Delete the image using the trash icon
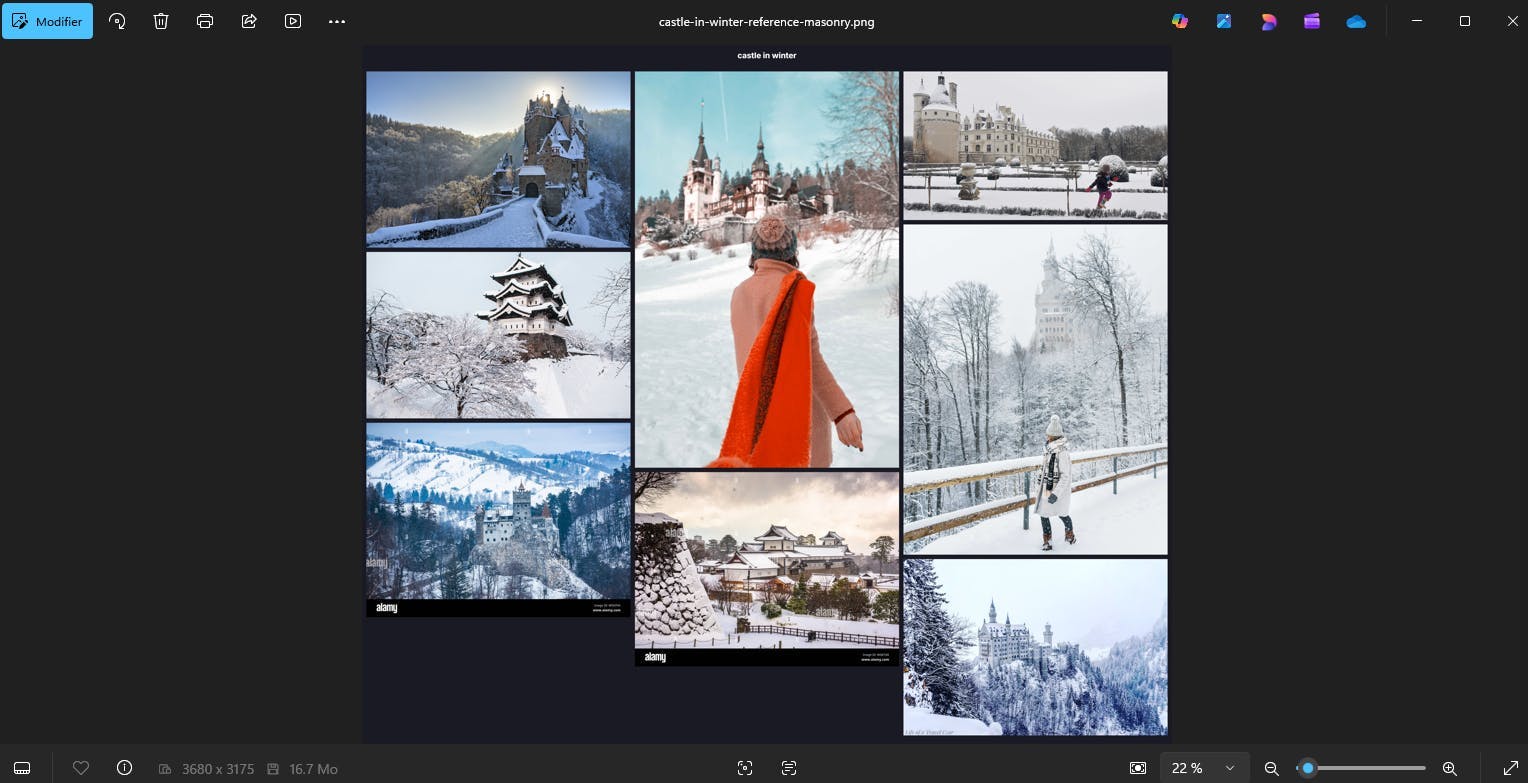The height and width of the screenshot is (783, 1528). (161, 21)
